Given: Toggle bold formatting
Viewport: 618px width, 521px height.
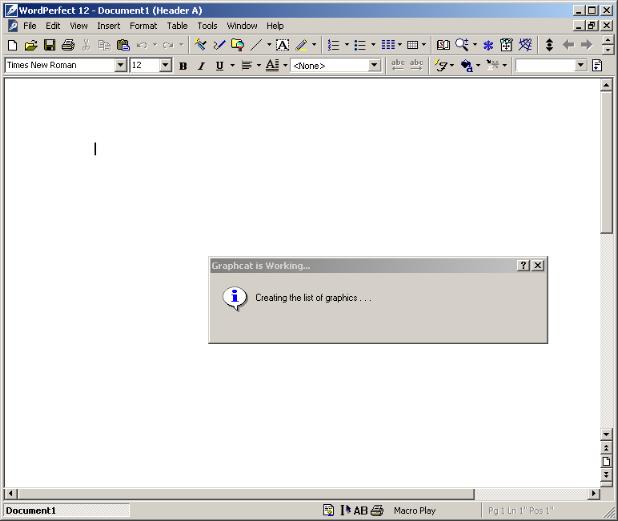Looking at the screenshot, I should tap(183, 66).
